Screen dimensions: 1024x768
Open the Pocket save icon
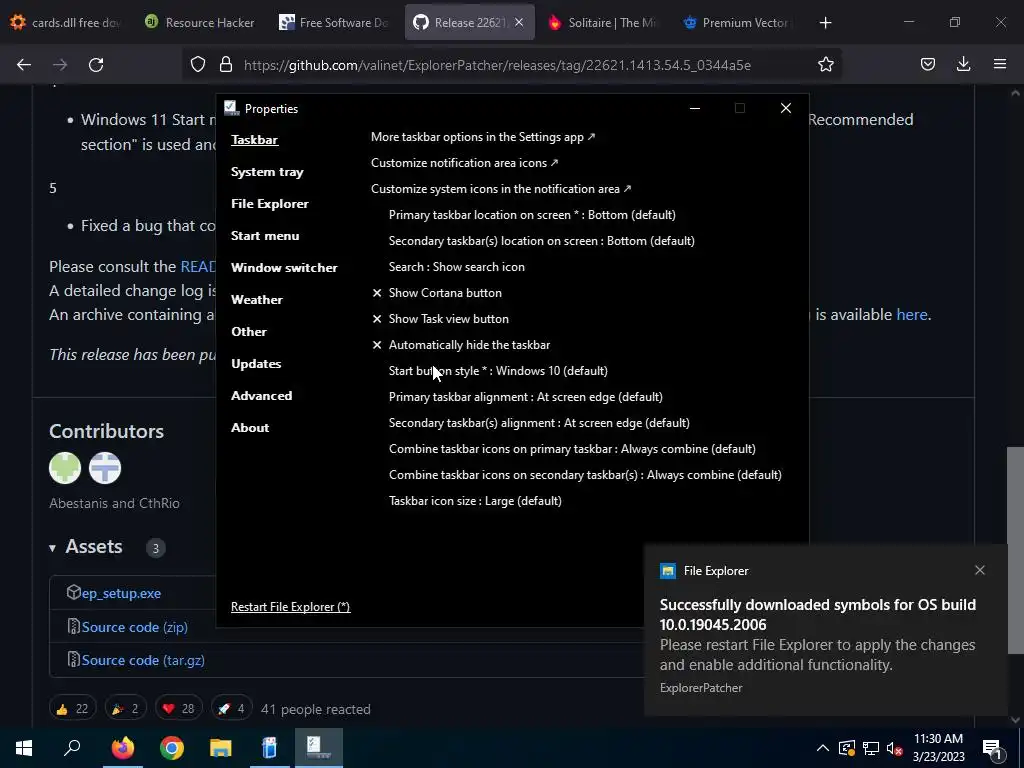point(927,64)
